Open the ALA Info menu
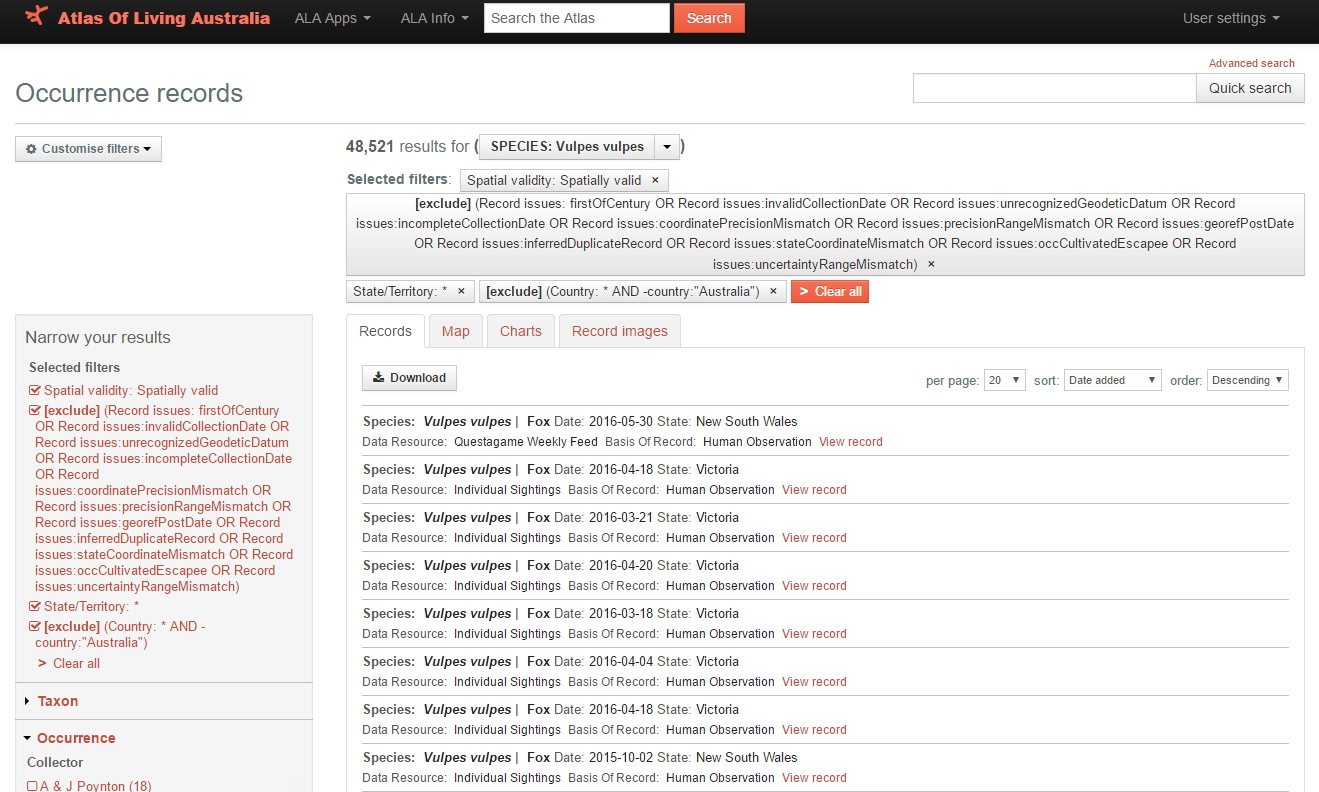 [x=433, y=17]
